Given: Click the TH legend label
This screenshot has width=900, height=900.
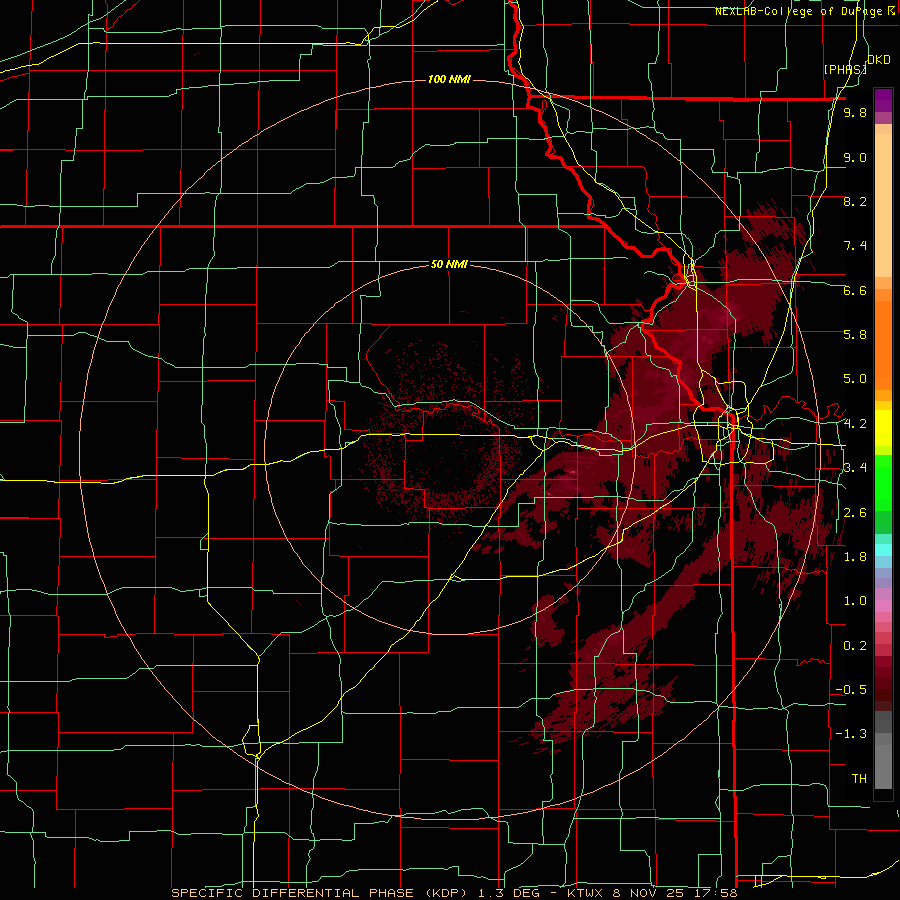Looking at the screenshot, I should 859,778.
